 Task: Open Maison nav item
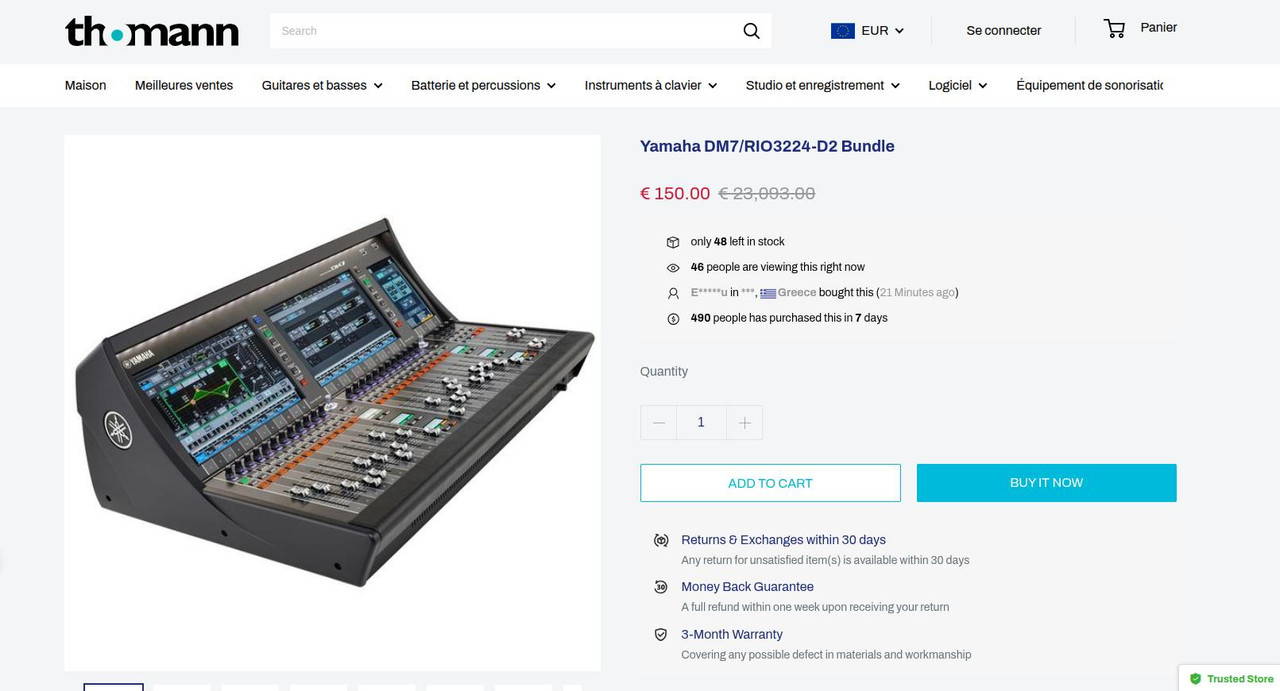[x=85, y=86]
